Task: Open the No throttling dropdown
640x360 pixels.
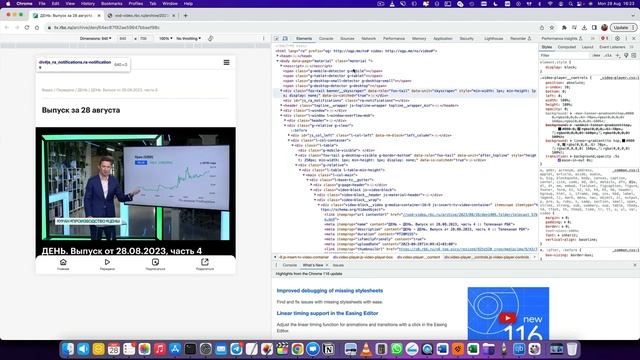Action: [x=189, y=38]
